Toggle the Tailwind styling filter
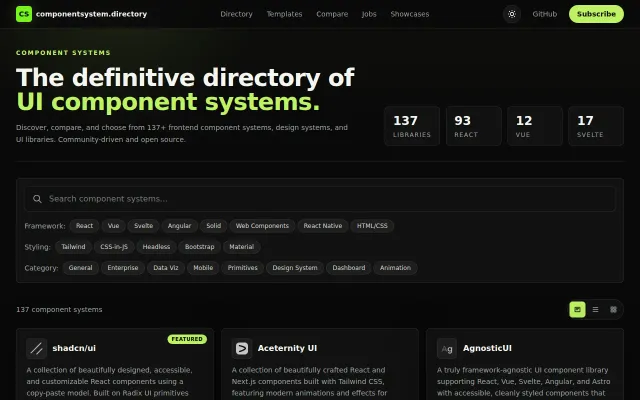Image resolution: width=640 pixels, height=400 pixels. (73, 247)
